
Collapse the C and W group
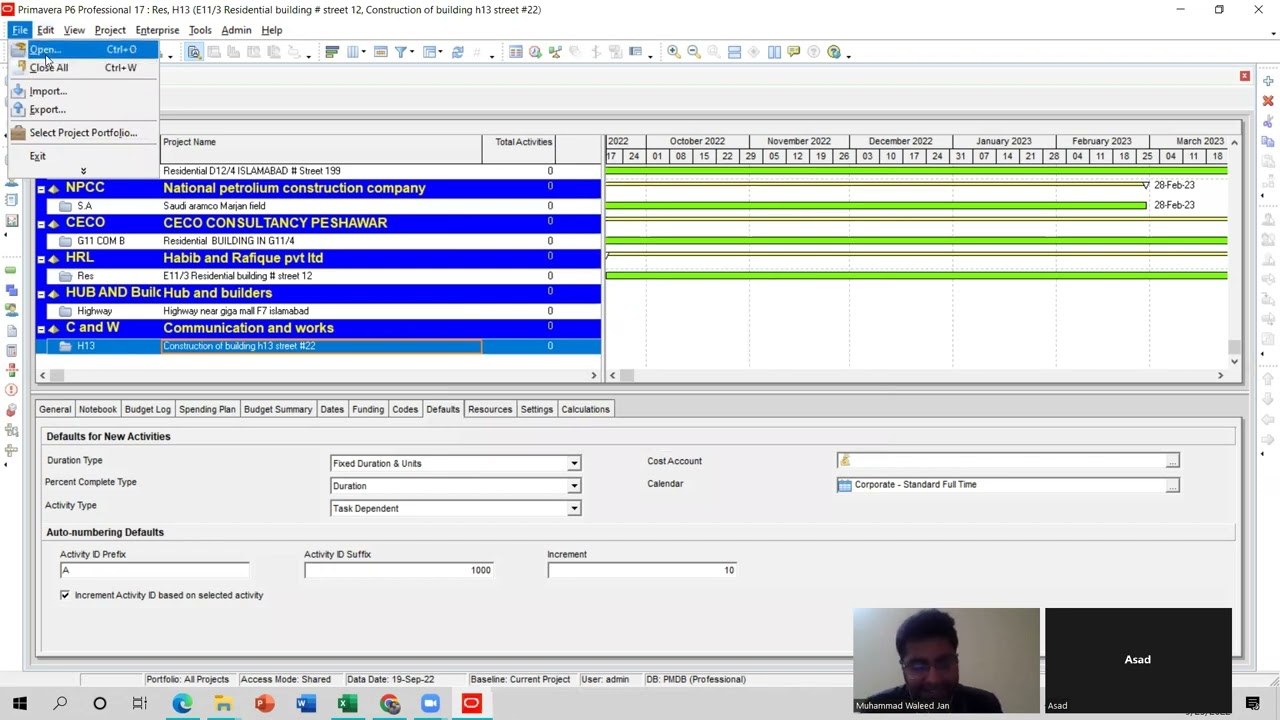[x=41, y=328]
